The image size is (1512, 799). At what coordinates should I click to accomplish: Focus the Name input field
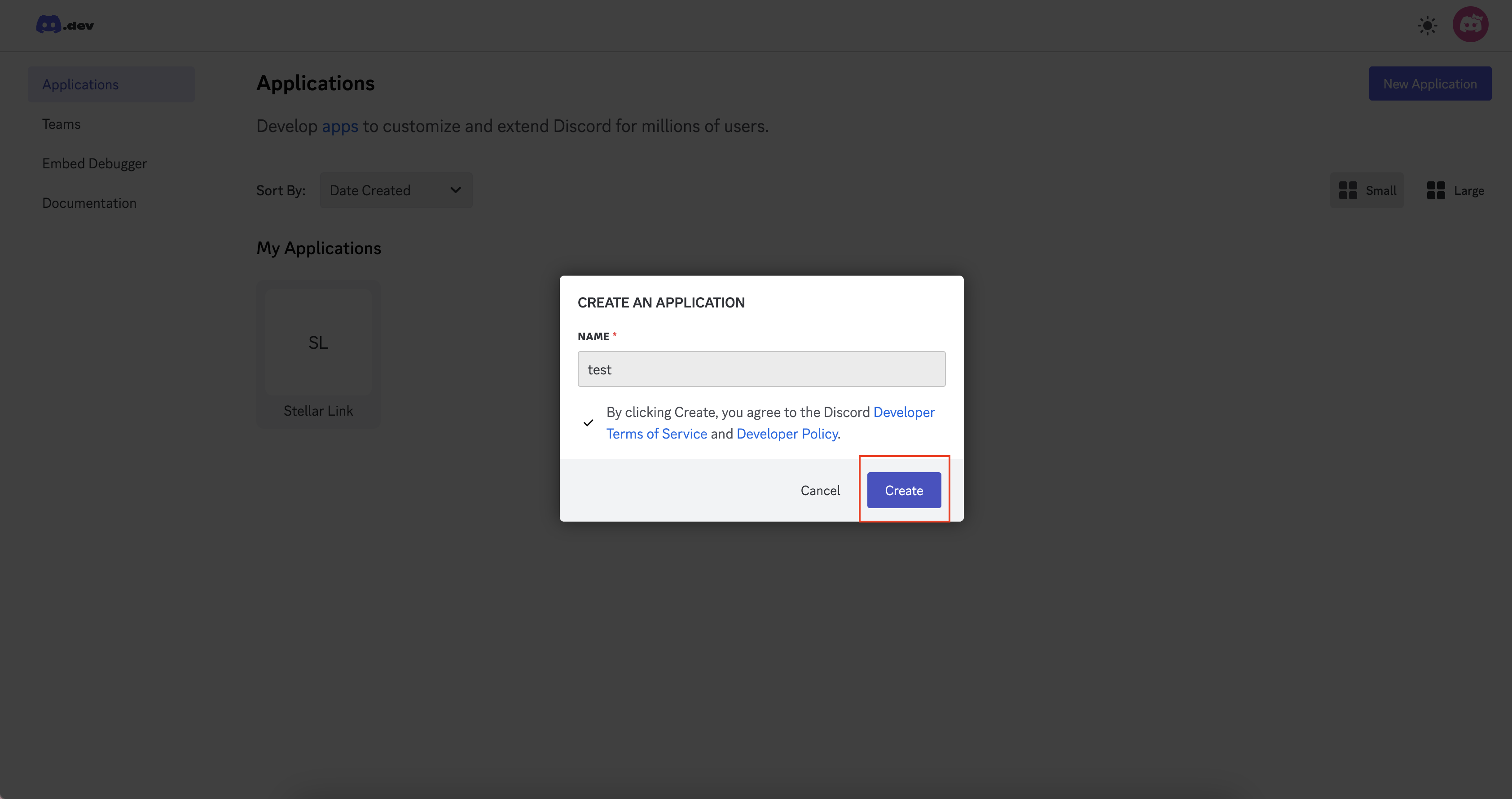pos(761,369)
